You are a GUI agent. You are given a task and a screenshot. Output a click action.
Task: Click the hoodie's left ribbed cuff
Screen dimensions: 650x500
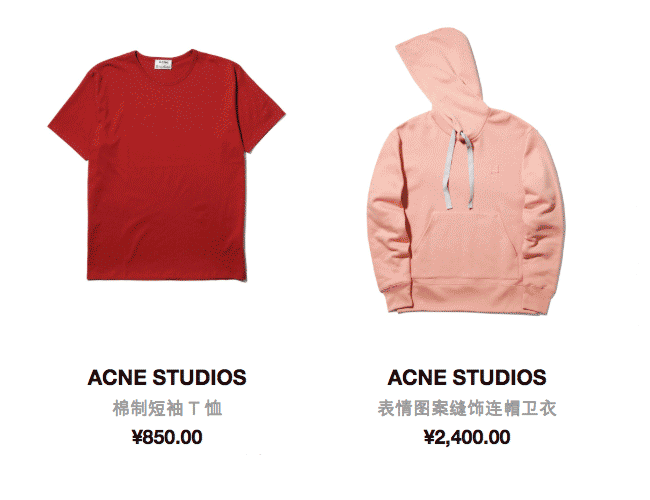[x=397, y=299]
